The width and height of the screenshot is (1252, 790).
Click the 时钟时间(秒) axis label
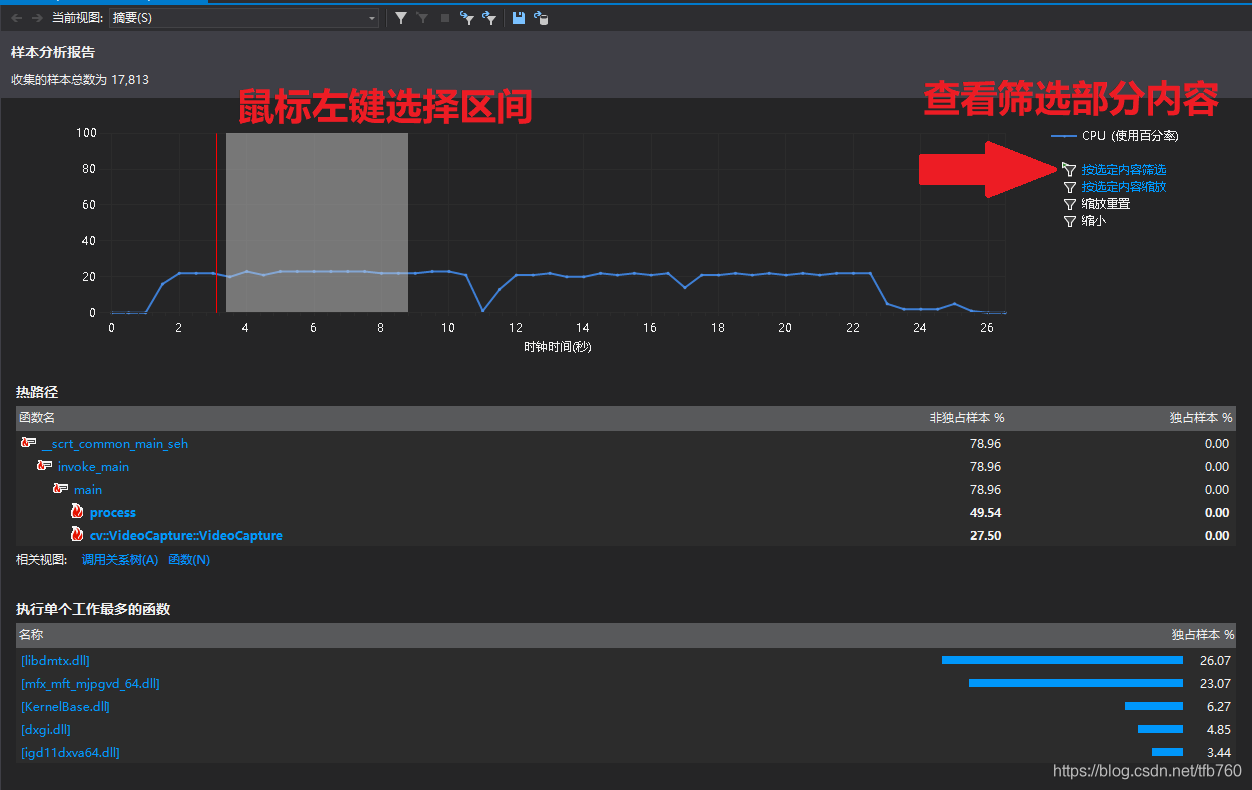[x=558, y=347]
